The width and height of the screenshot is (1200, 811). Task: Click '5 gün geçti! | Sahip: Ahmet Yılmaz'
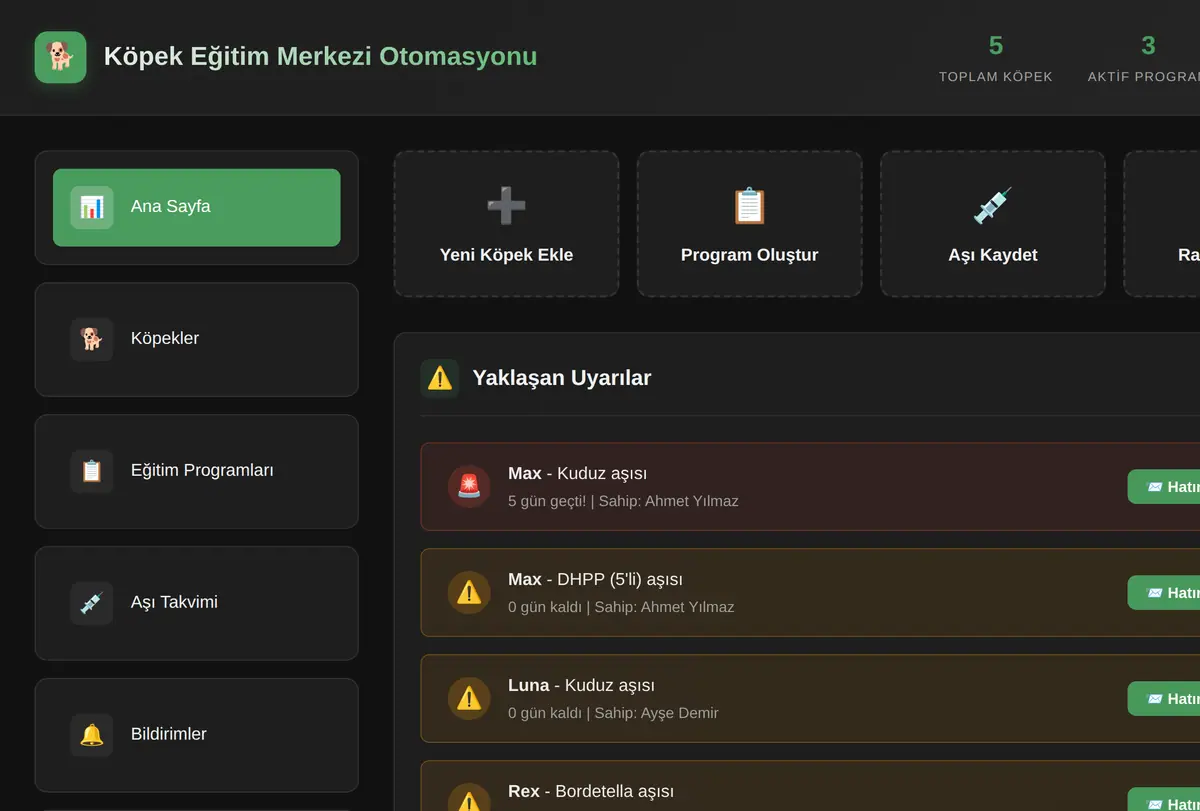pyautogui.click(x=623, y=501)
